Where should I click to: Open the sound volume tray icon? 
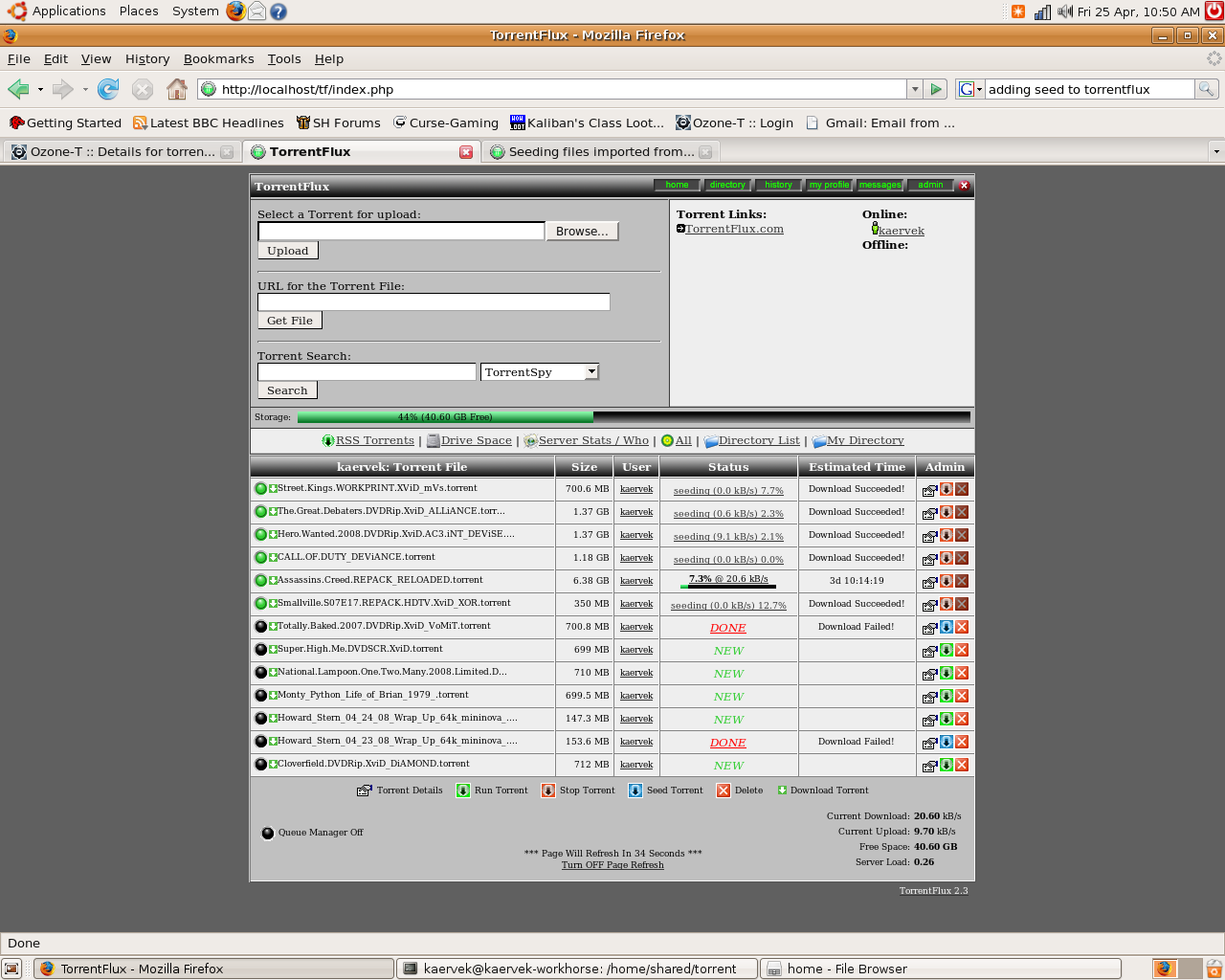point(1064,11)
